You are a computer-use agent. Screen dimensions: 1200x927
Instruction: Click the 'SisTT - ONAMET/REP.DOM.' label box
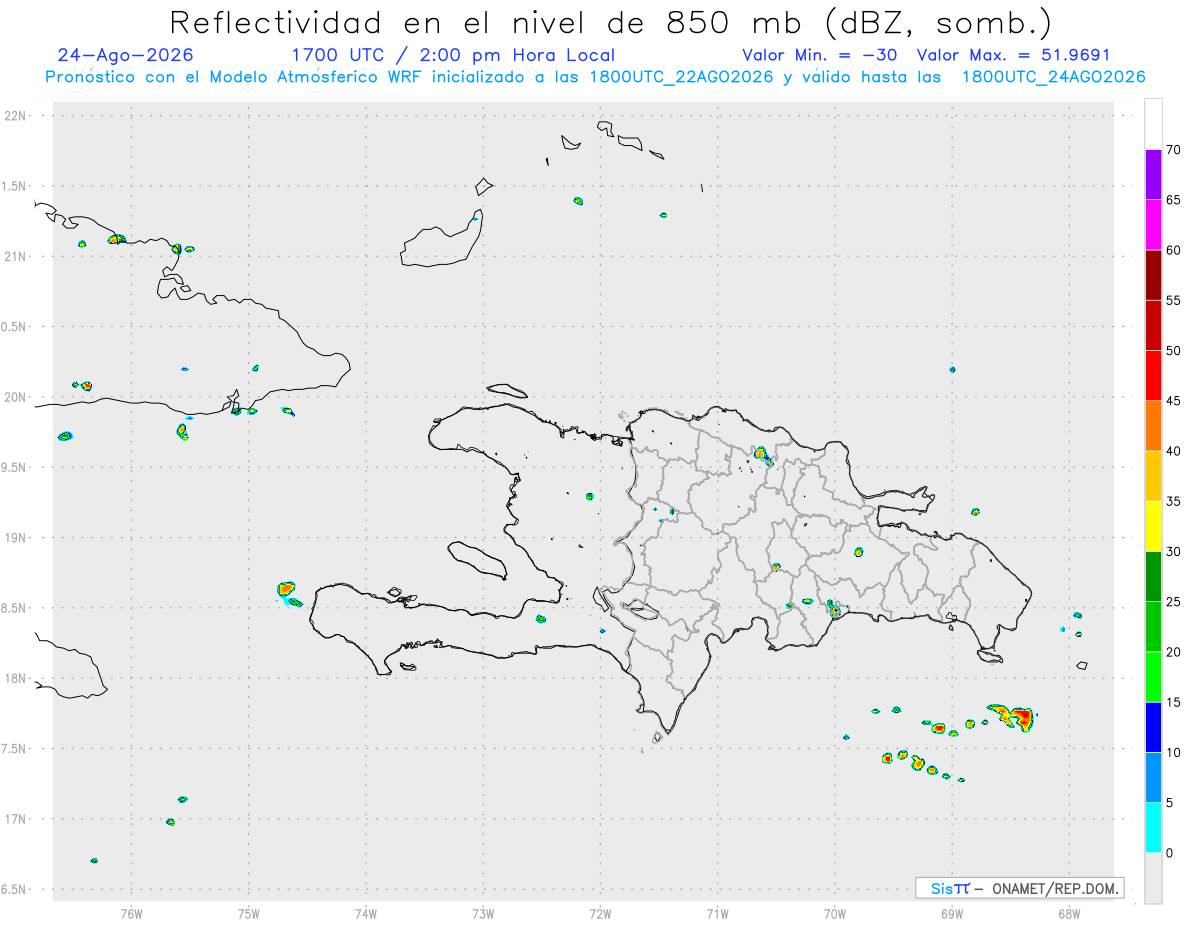pyautogui.click(x=1019, y=888)
